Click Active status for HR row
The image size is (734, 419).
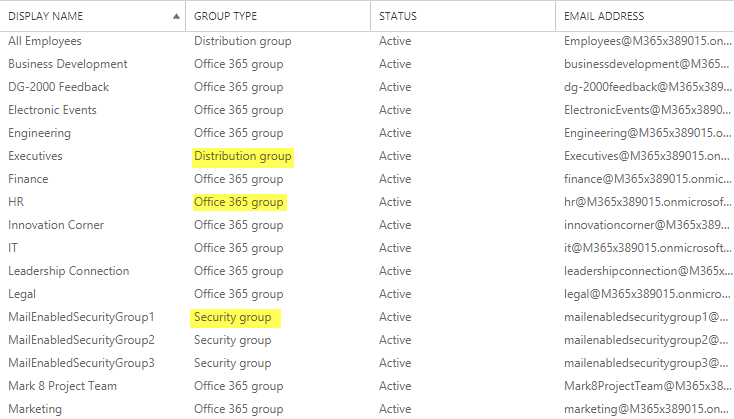pos(395,202)
